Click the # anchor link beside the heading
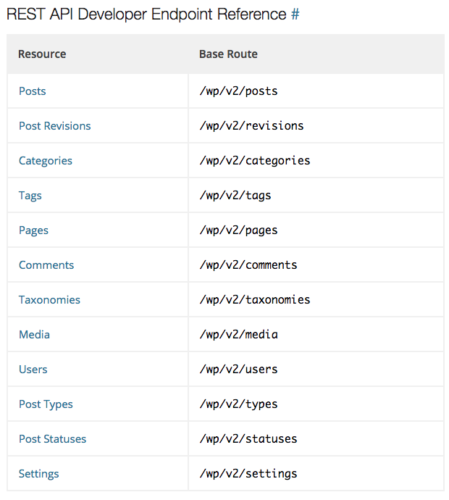The image size is (449, 500). click(x=295, y=15)
